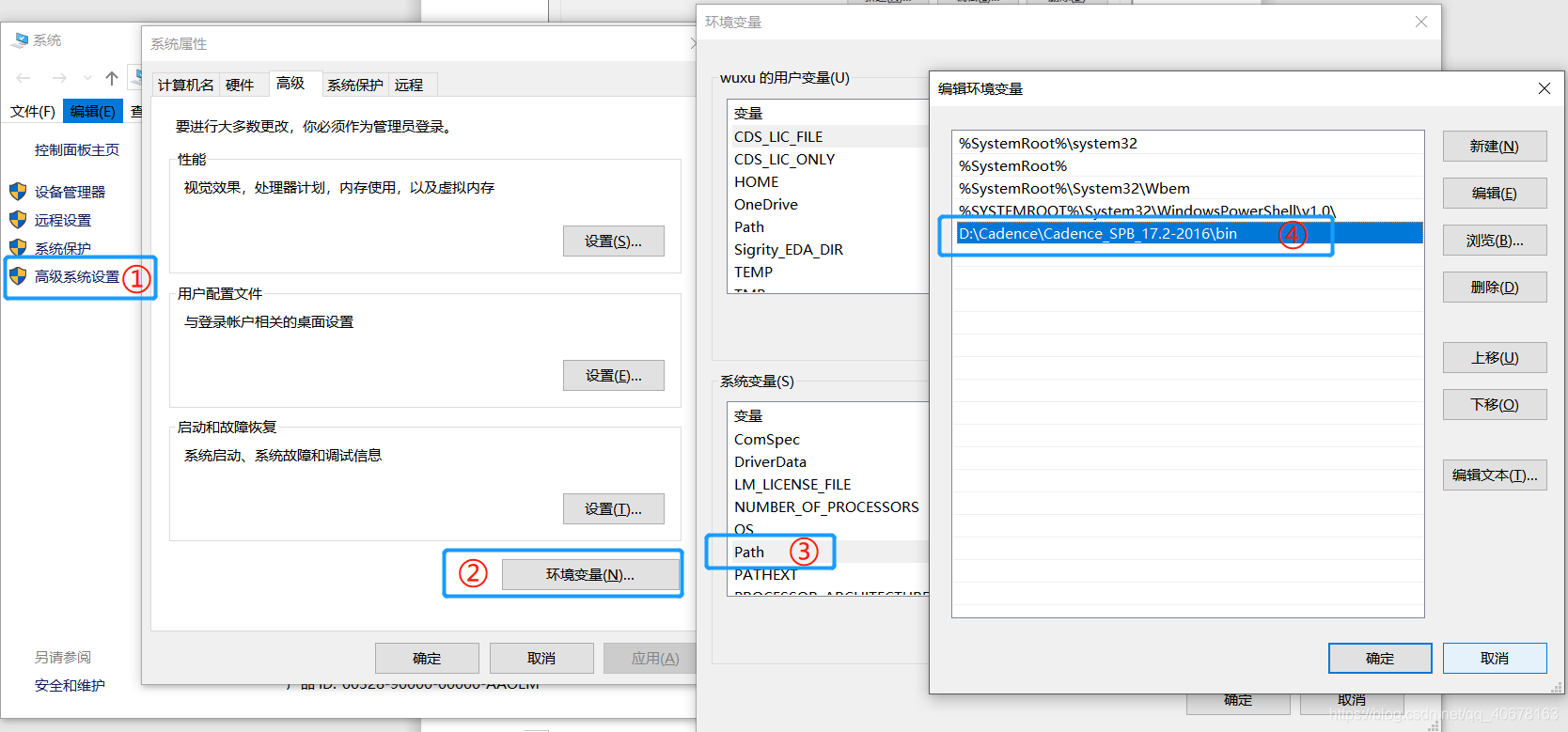Click 取消 in System Properties dialog
The width and height of the screenshot is (1568, 732).
tap(541, 659)
